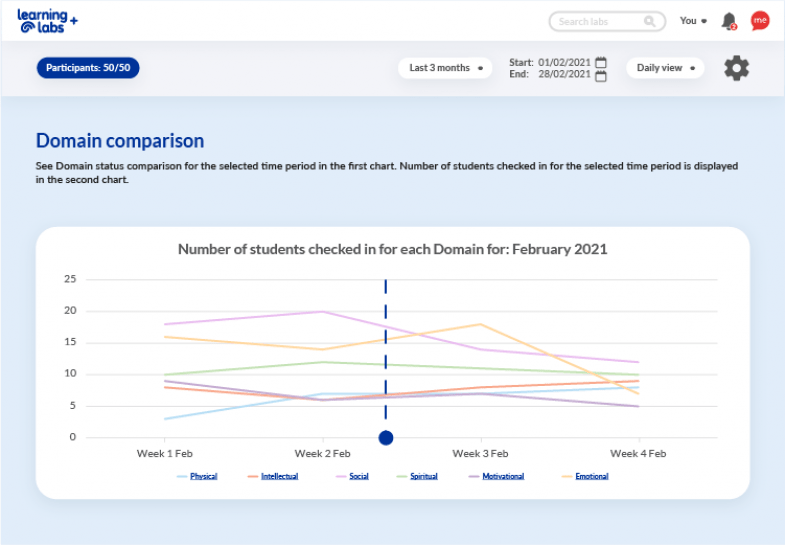Open the Start date calendar icon
Viewport: 785px width, 545px height.
(601, 62)
